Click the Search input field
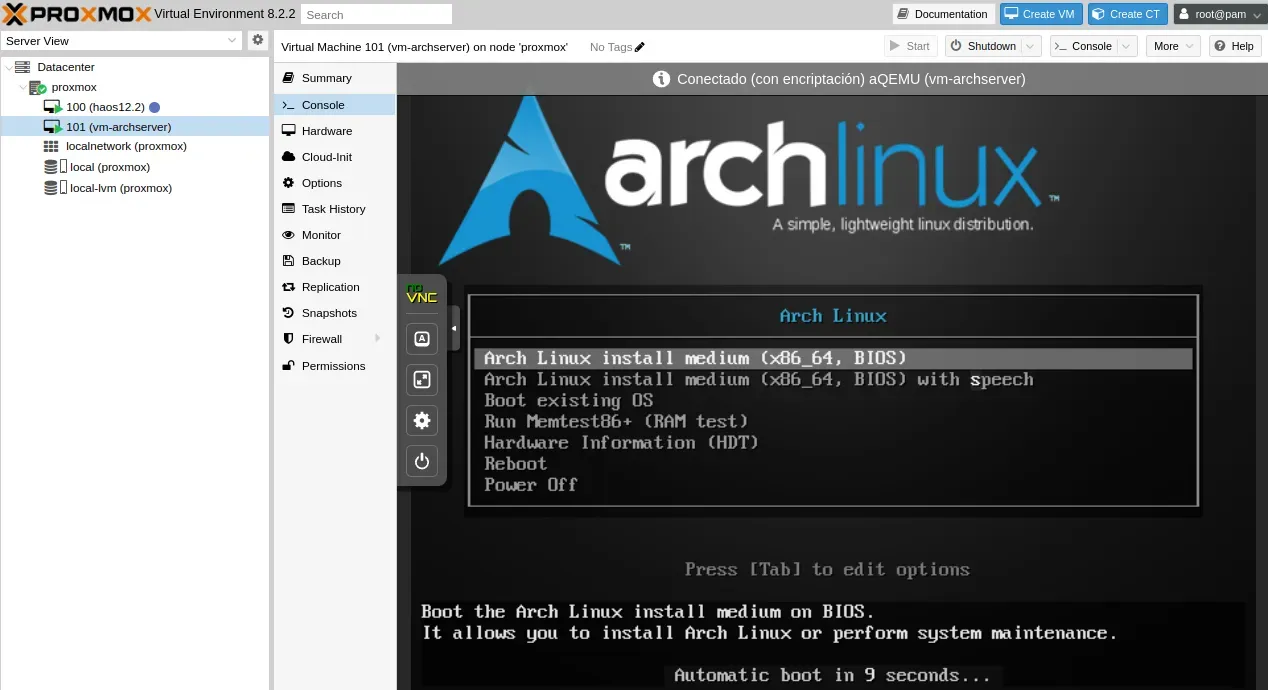The height and width of the screenshot is (690, 1268). click(x=376, y=15)
